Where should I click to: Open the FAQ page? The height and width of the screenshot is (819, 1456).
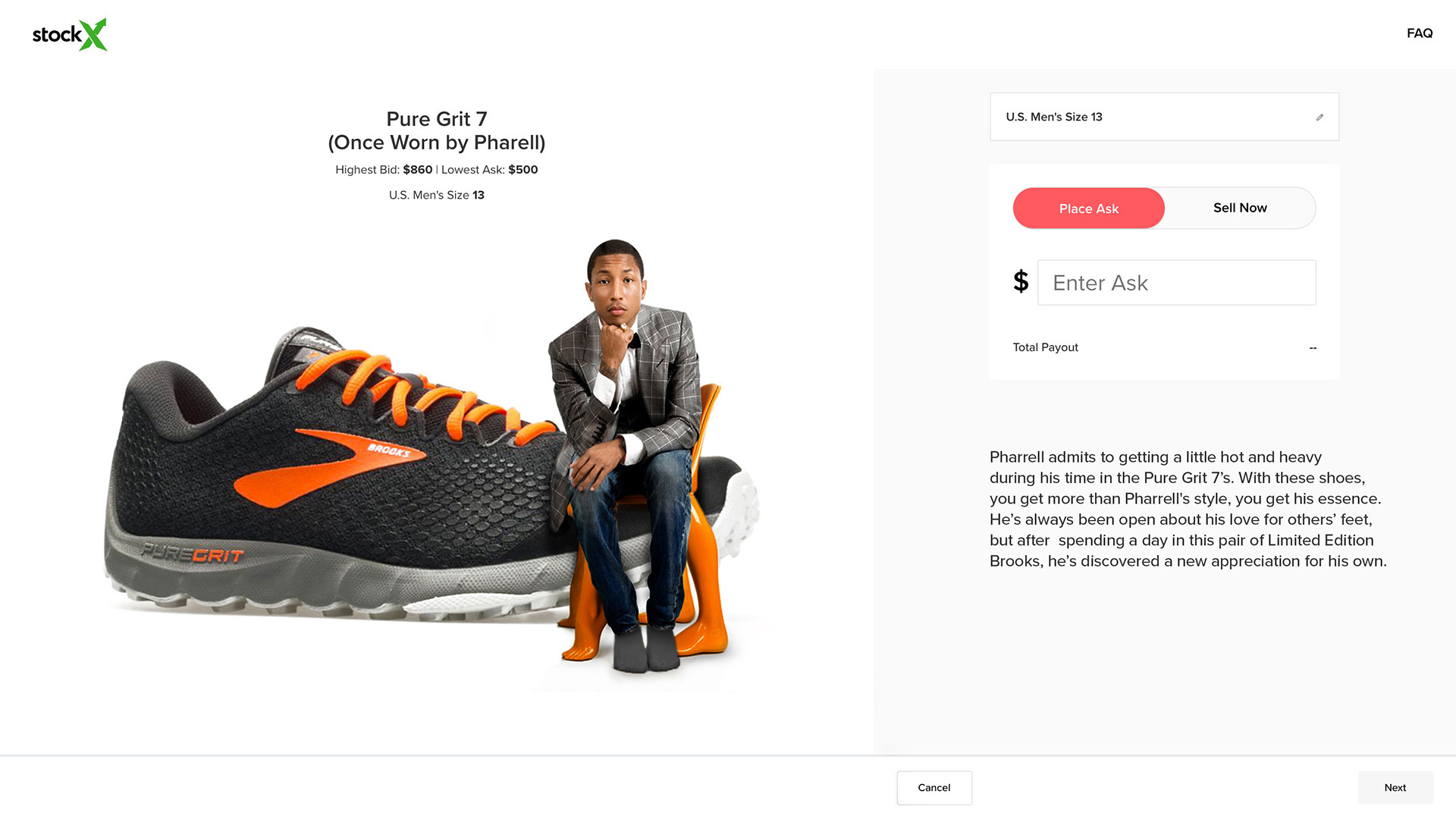coord(1419,33)
